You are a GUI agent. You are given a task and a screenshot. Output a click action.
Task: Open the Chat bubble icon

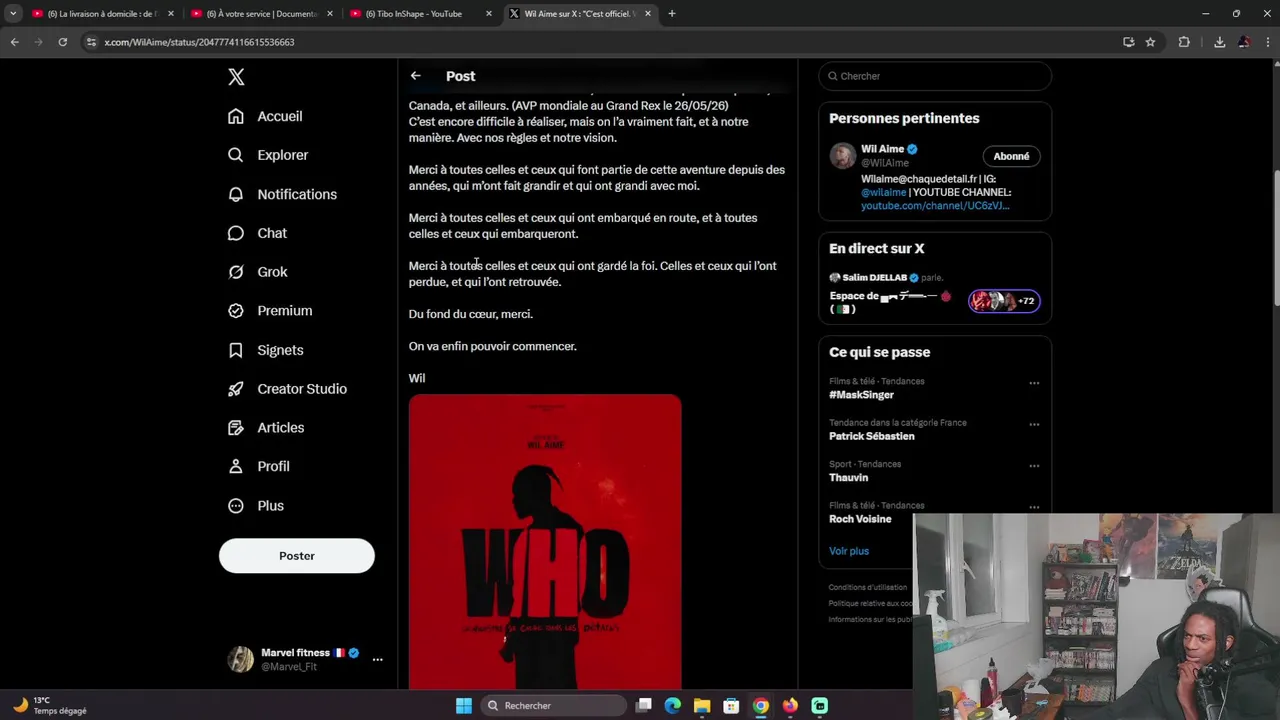point(236,233)
